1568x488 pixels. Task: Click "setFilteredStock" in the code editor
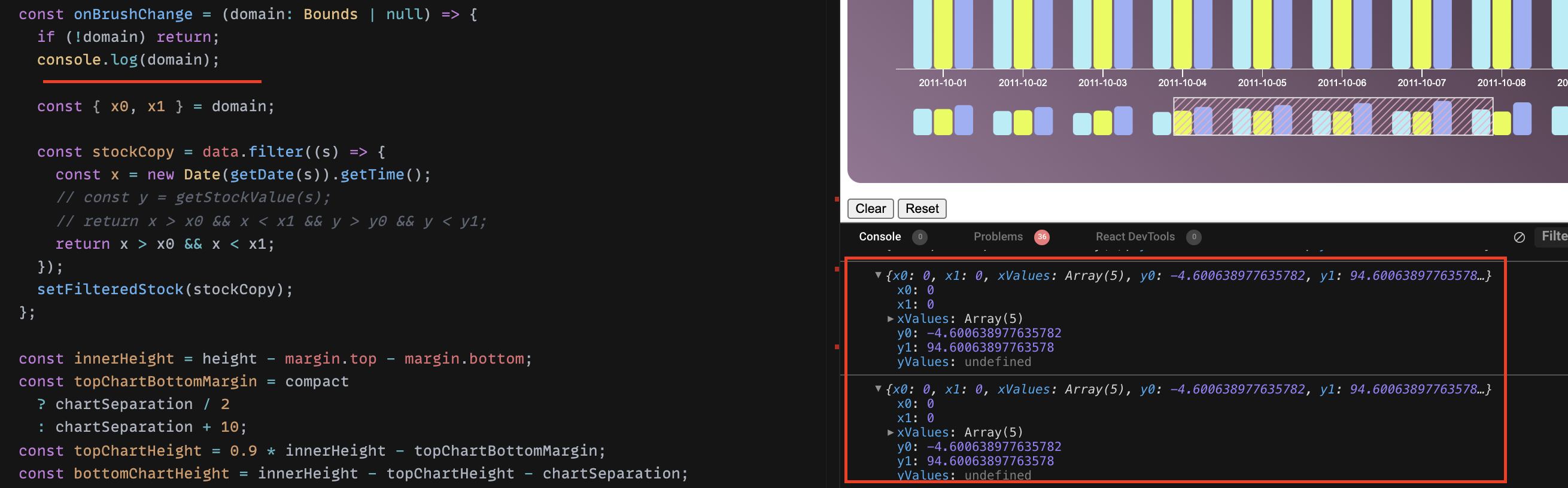110,289
